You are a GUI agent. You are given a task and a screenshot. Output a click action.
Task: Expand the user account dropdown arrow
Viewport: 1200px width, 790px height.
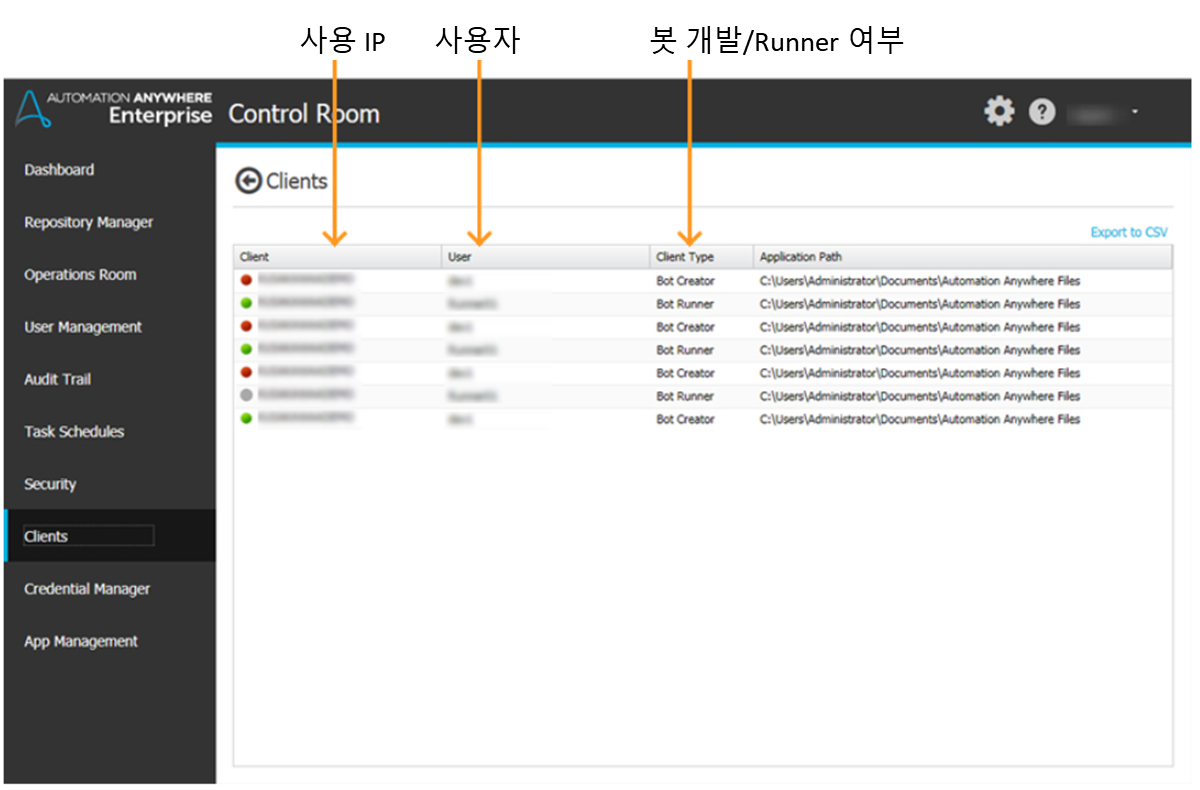click(x=1135, y=112)
